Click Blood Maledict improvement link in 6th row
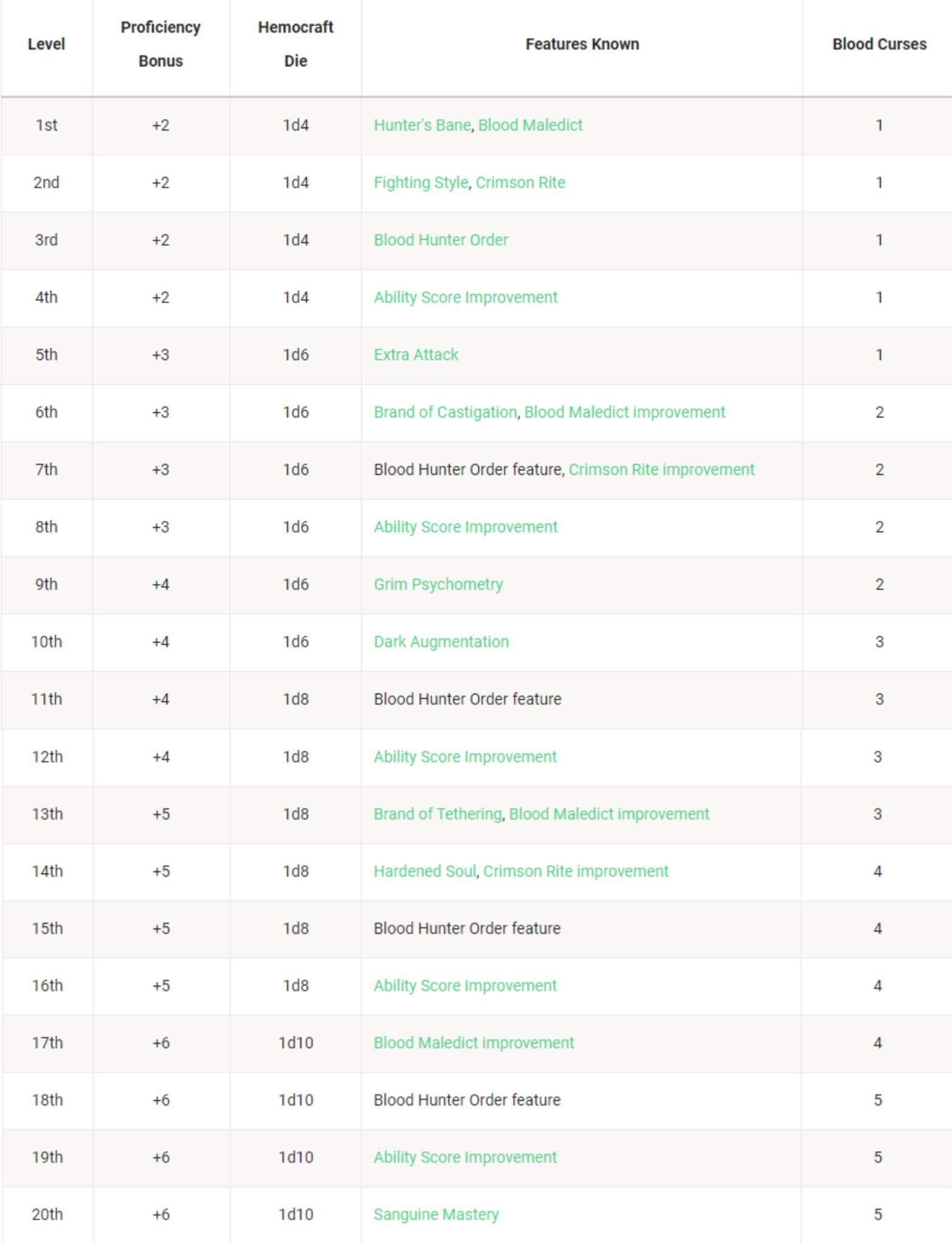The height and width of the screenshot is (1245, 952). pos(624,412)
